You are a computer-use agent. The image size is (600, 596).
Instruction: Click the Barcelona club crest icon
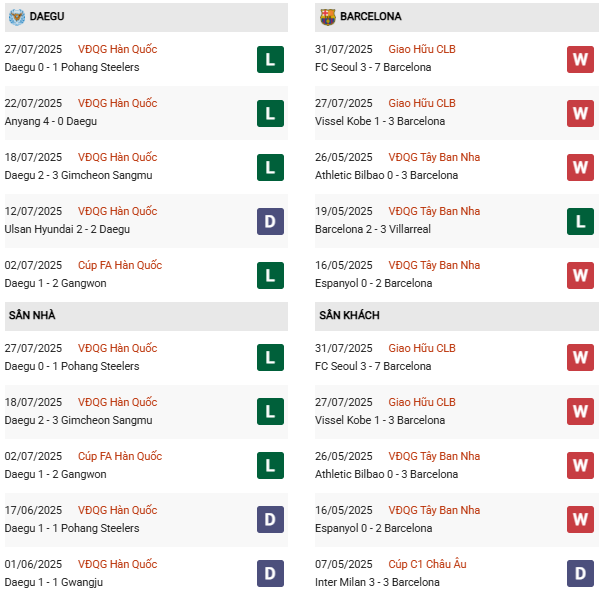pos(328,17)
